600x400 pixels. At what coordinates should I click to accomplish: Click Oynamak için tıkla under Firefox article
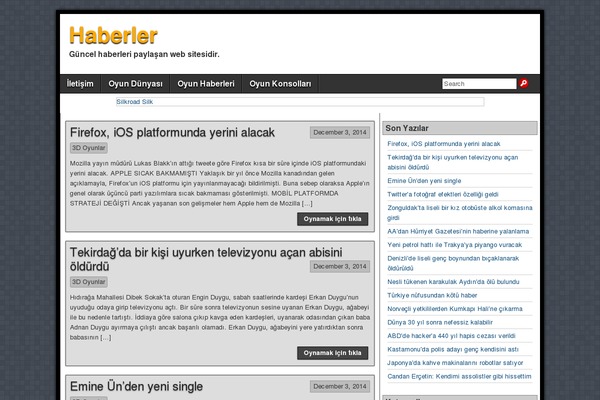[x=333, y=219]
